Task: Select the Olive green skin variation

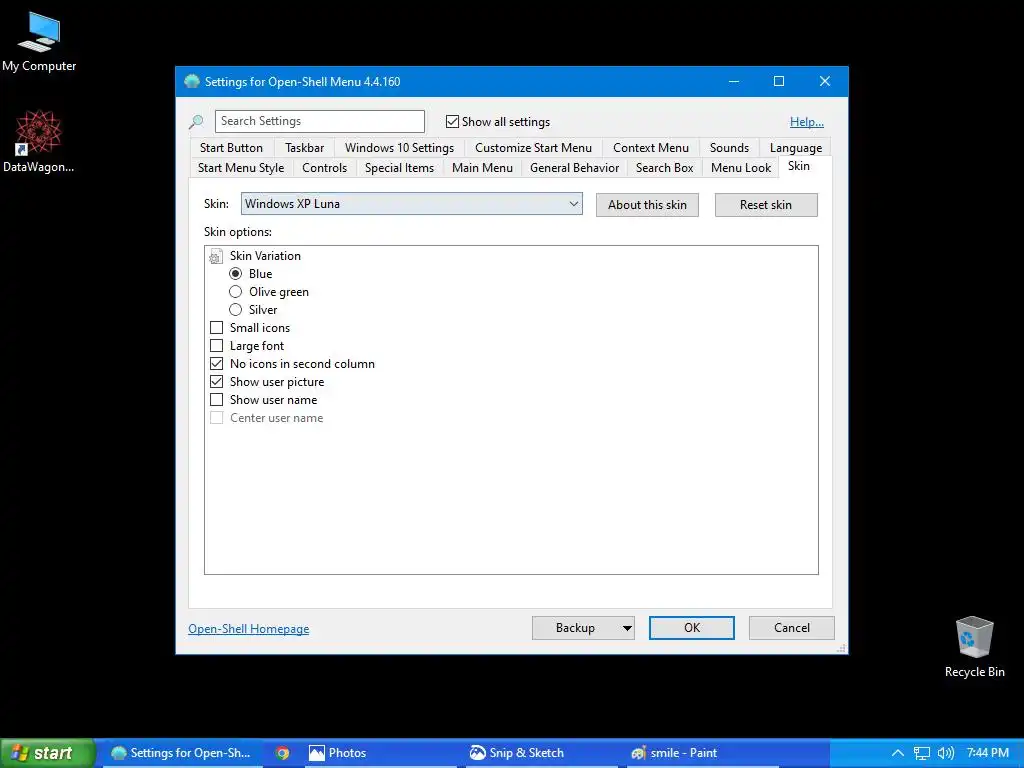Action: click(236, 292)
